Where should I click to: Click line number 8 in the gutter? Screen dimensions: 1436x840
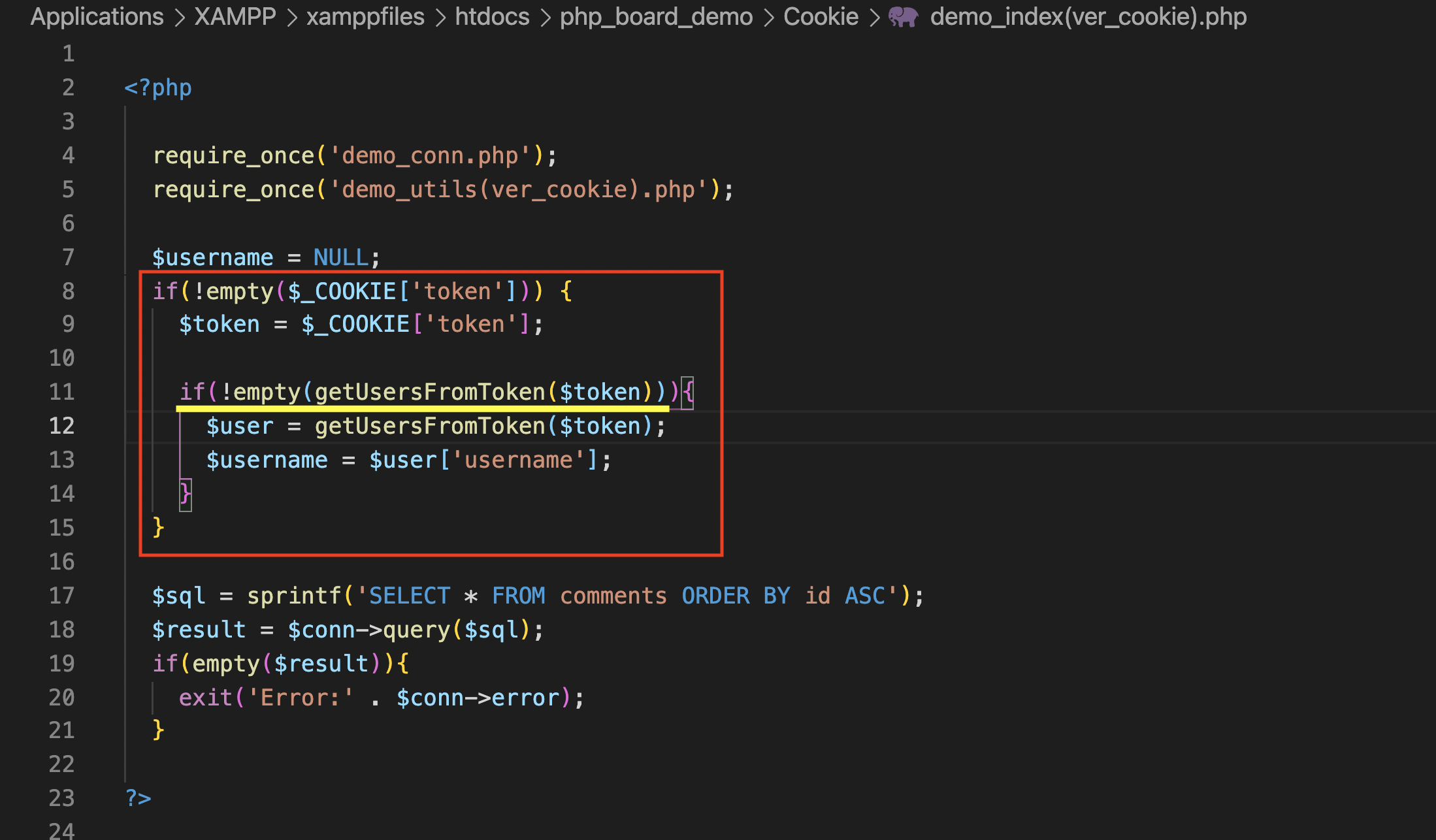(x=68, y=291)
